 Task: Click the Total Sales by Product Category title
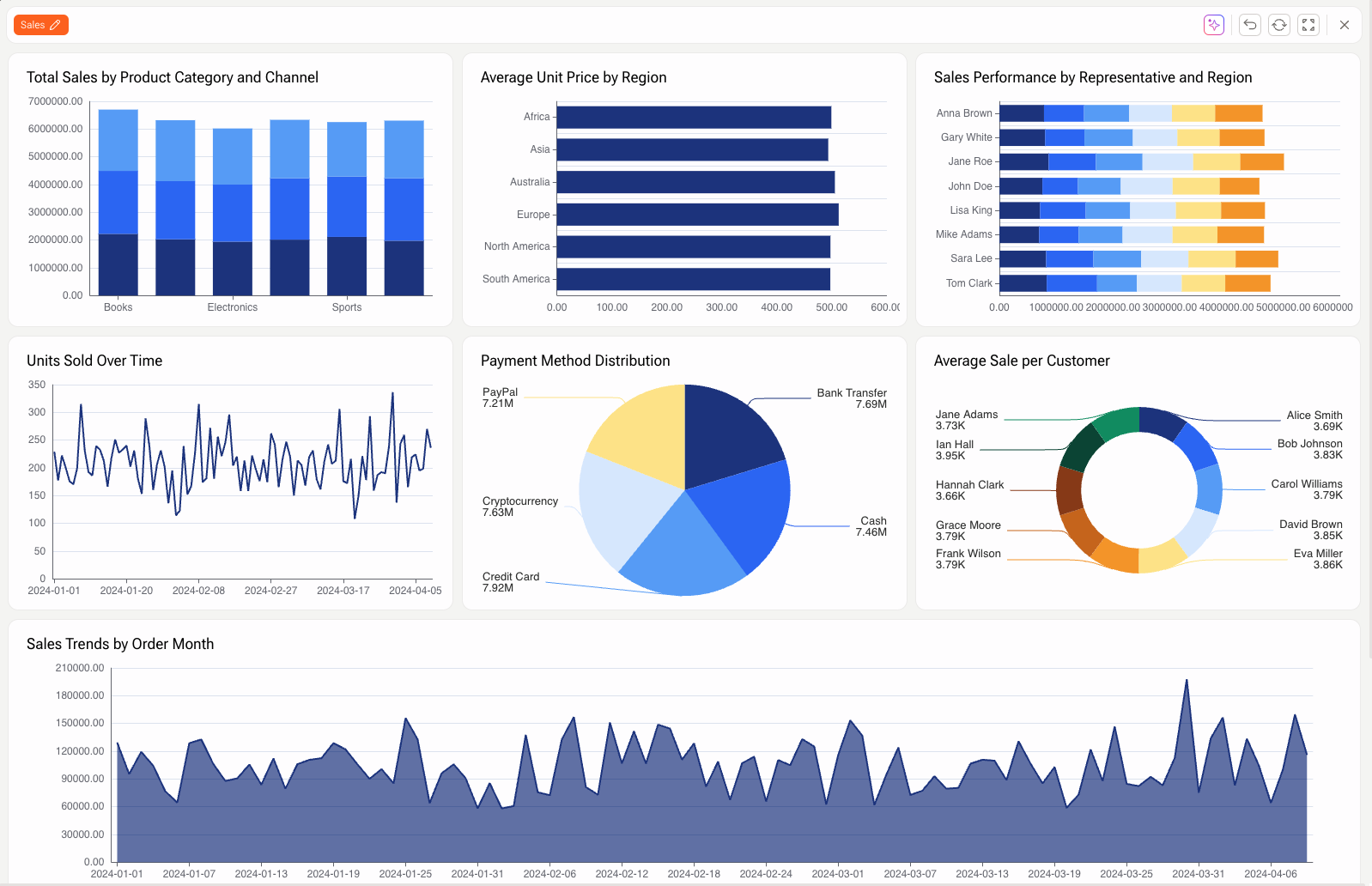click(173, 77)
